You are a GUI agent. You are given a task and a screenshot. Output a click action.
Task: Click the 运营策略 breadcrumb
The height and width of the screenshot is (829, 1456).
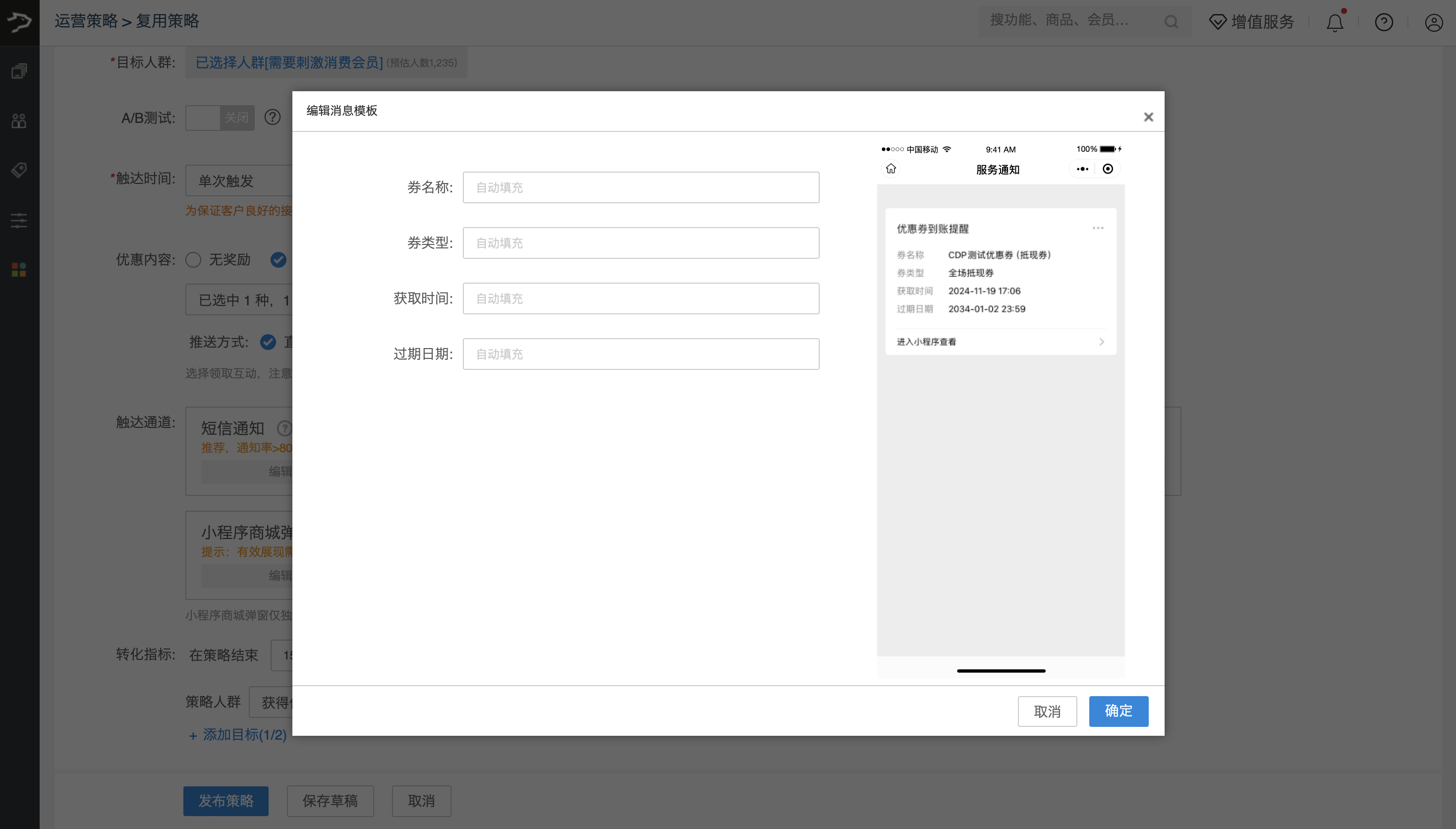coord(86,21)
